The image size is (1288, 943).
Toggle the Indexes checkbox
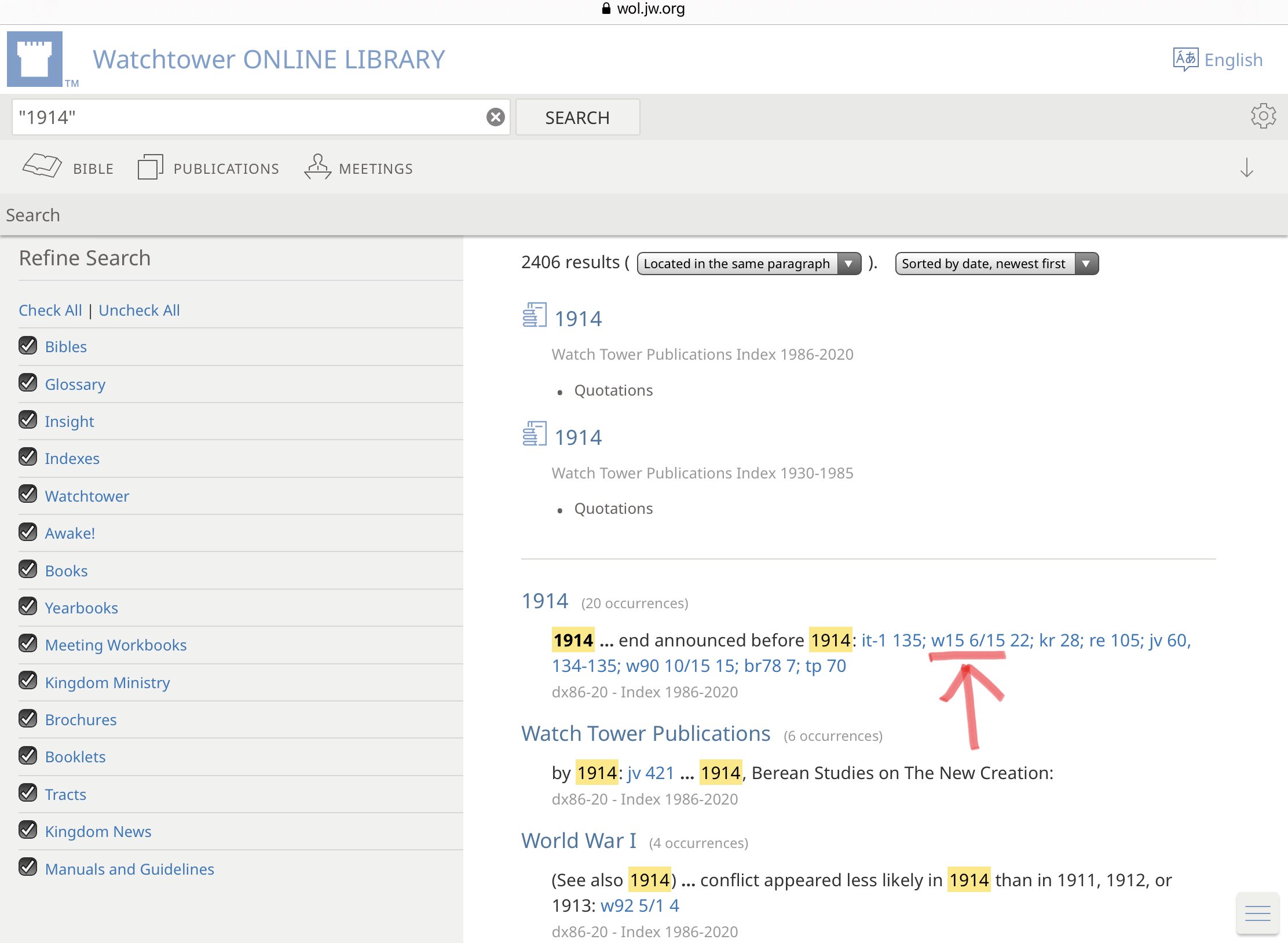click(28, 457)
